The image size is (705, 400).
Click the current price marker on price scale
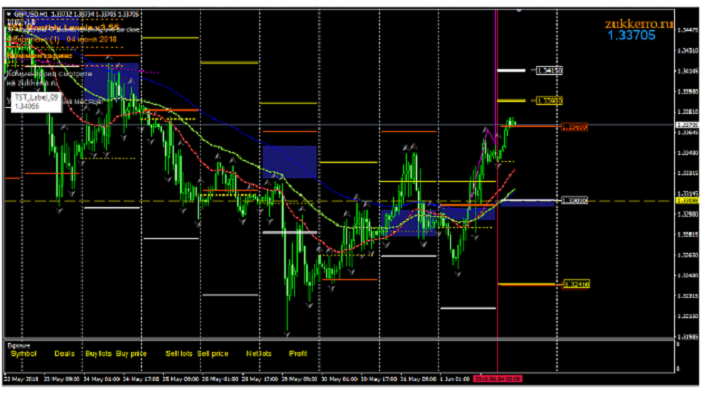click(685, 125)
